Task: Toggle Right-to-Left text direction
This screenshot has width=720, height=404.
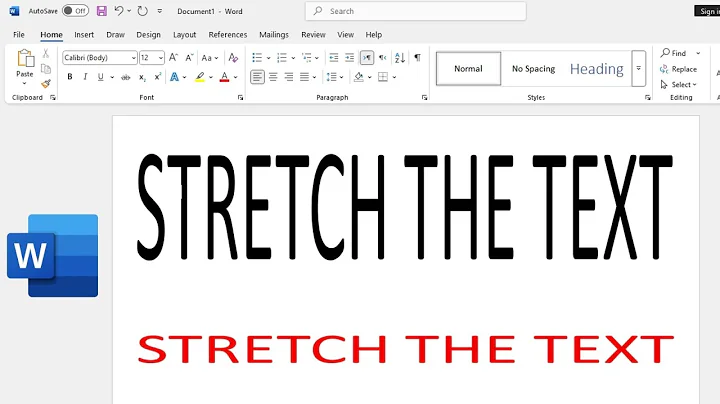Action: 382,57
